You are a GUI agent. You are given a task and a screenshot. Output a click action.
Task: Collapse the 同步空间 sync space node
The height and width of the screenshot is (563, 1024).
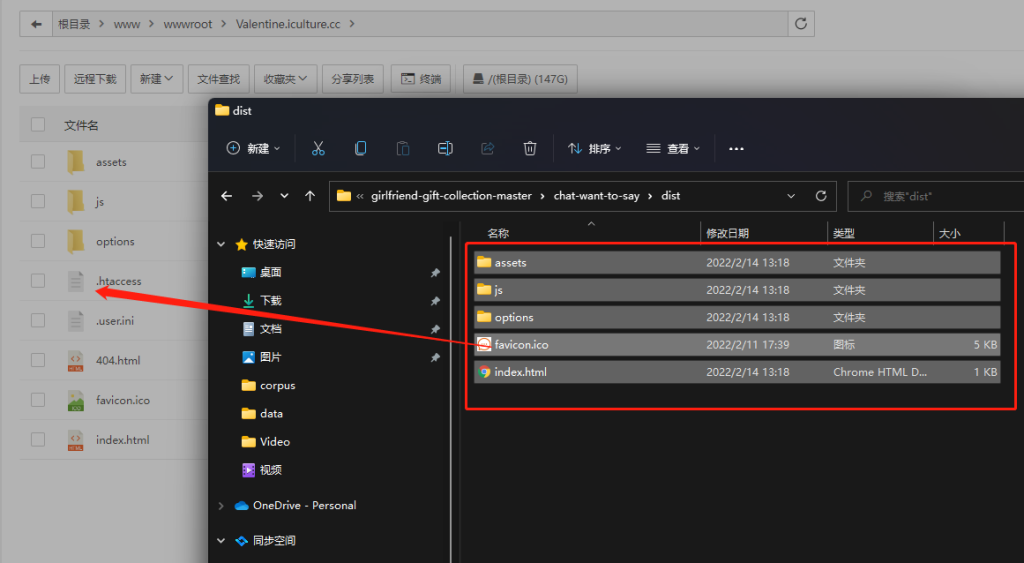(x=221, y=541)
